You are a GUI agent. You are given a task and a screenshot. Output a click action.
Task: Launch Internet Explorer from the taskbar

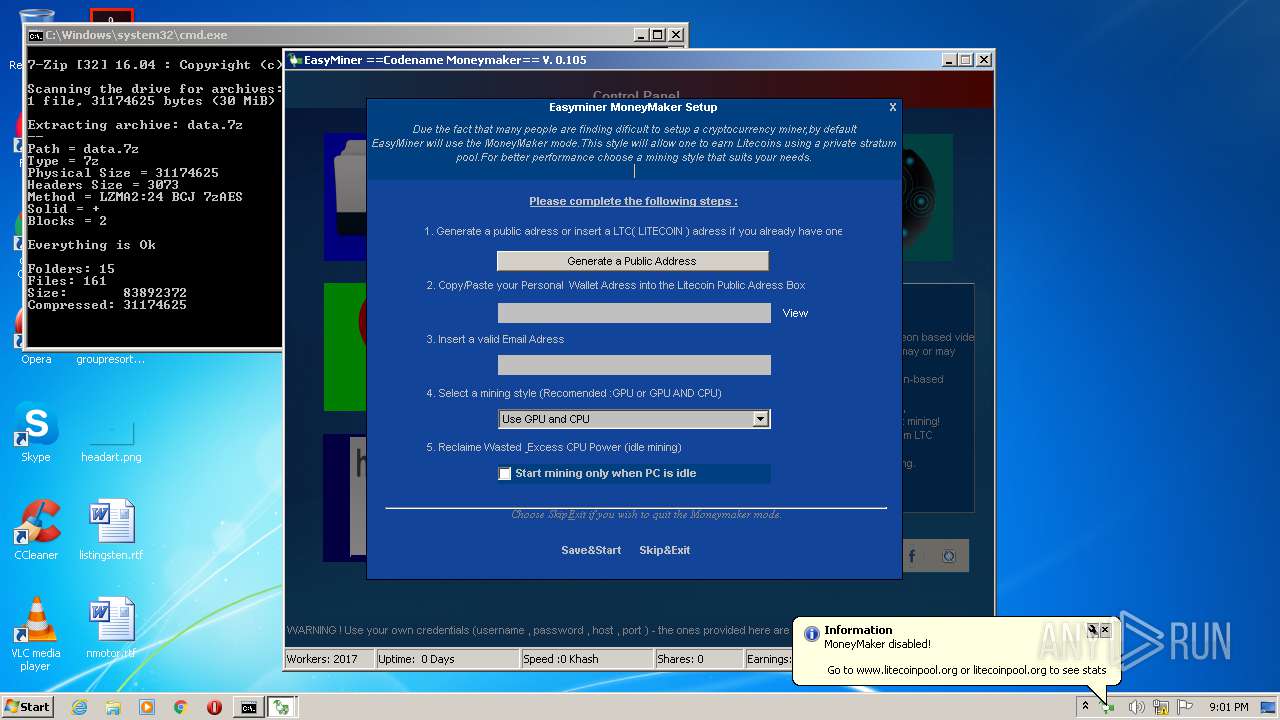(x=79, y=707)
